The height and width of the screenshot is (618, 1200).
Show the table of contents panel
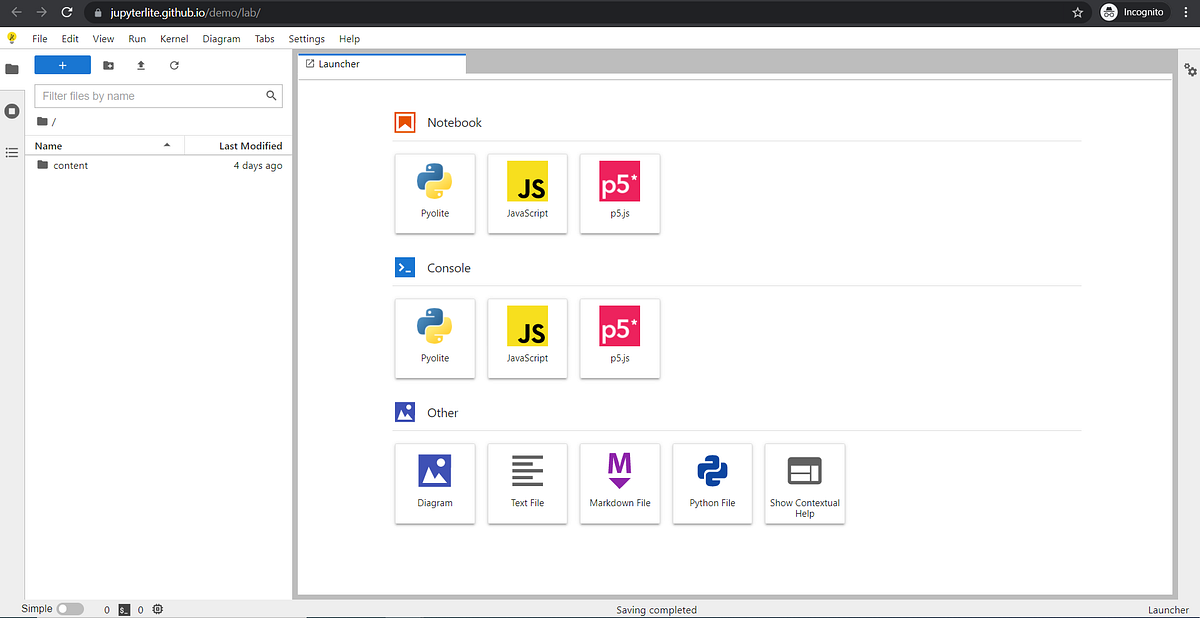(12, 152)
